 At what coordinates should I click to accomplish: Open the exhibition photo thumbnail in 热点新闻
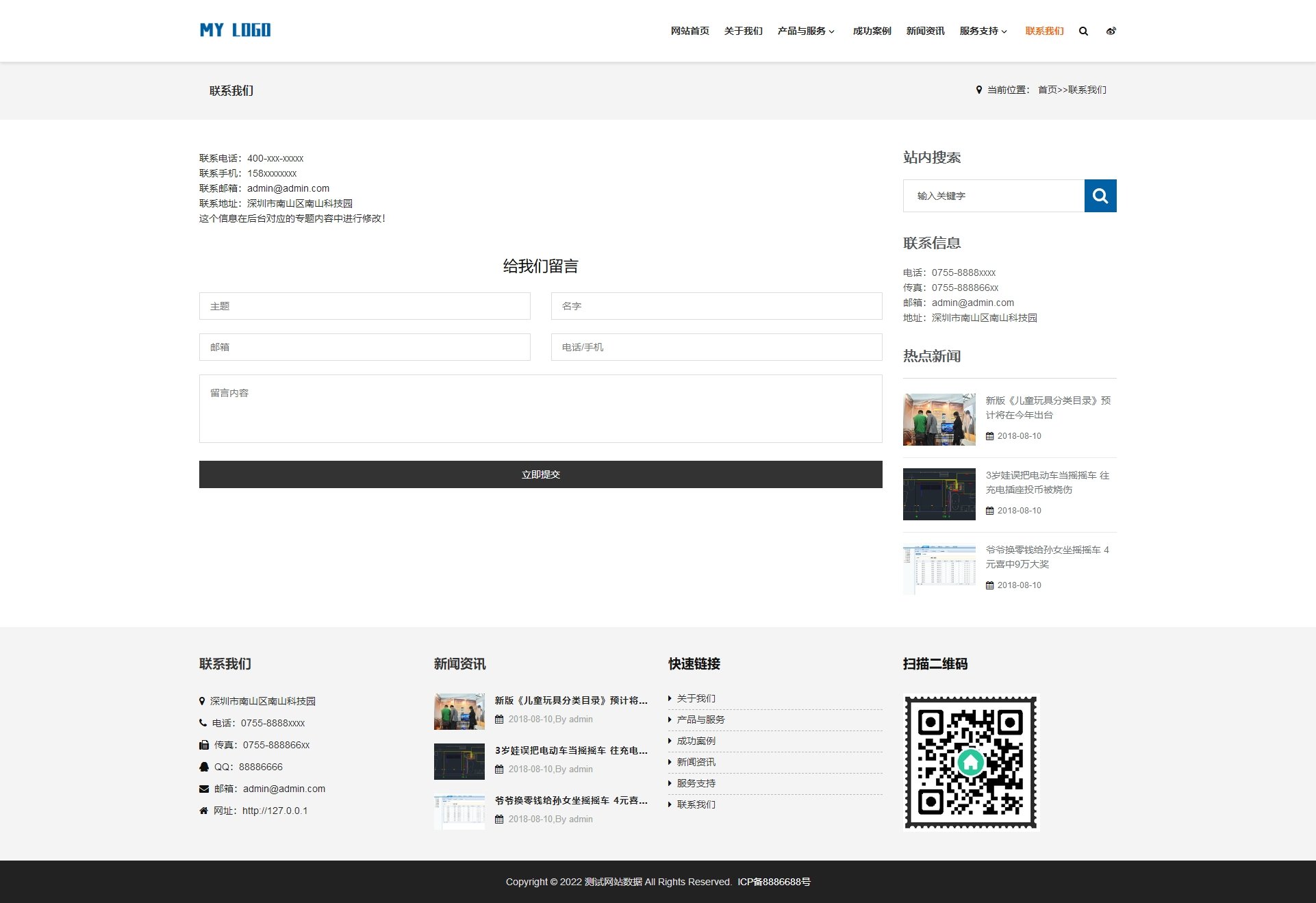coord(939,420)
